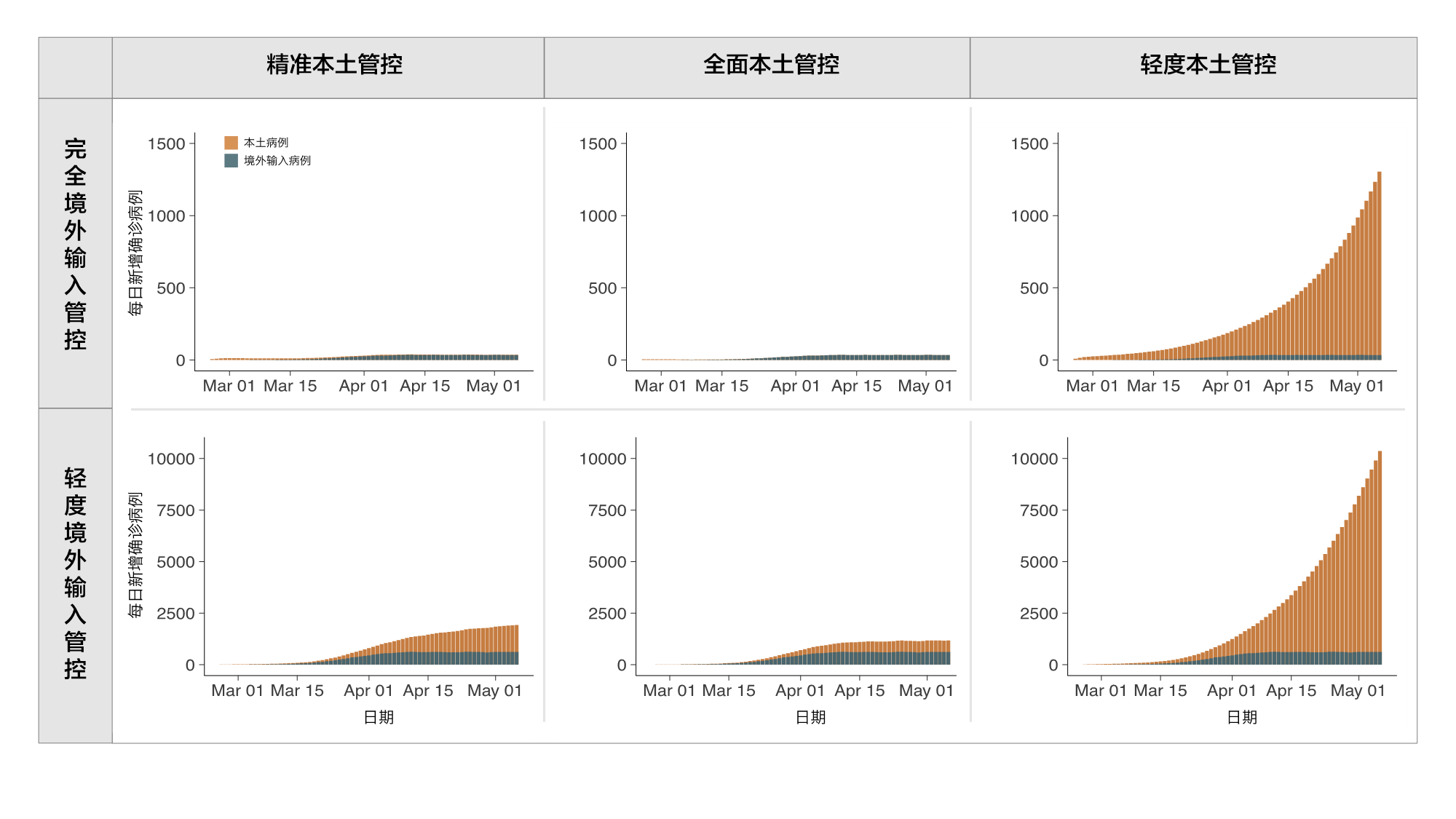Select the 2500 tick label in 精准本土管控 column
This screenshot has width=1456, height=819.
point(175,614)
